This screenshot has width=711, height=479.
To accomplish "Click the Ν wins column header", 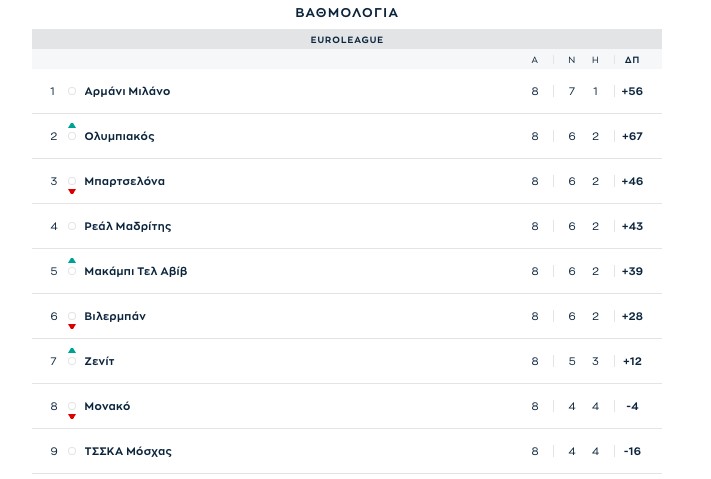I will 572,60.
